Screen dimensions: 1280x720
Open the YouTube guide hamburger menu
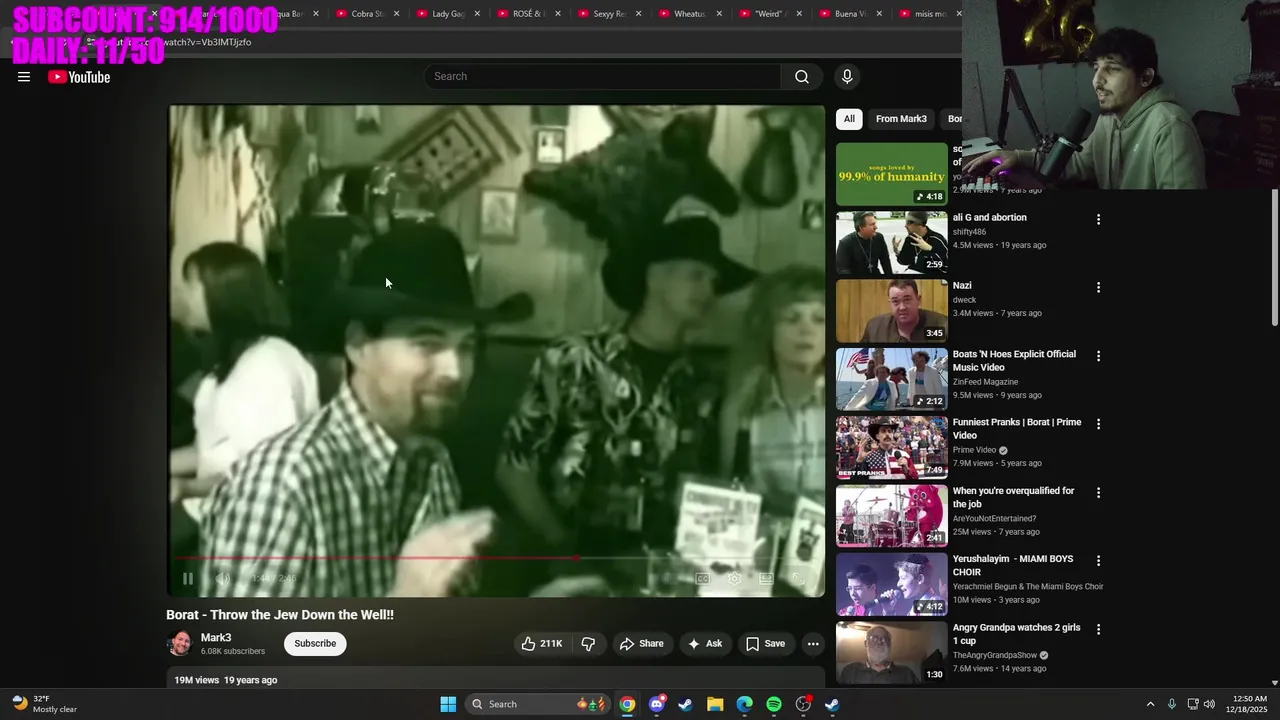click(24, 77)
